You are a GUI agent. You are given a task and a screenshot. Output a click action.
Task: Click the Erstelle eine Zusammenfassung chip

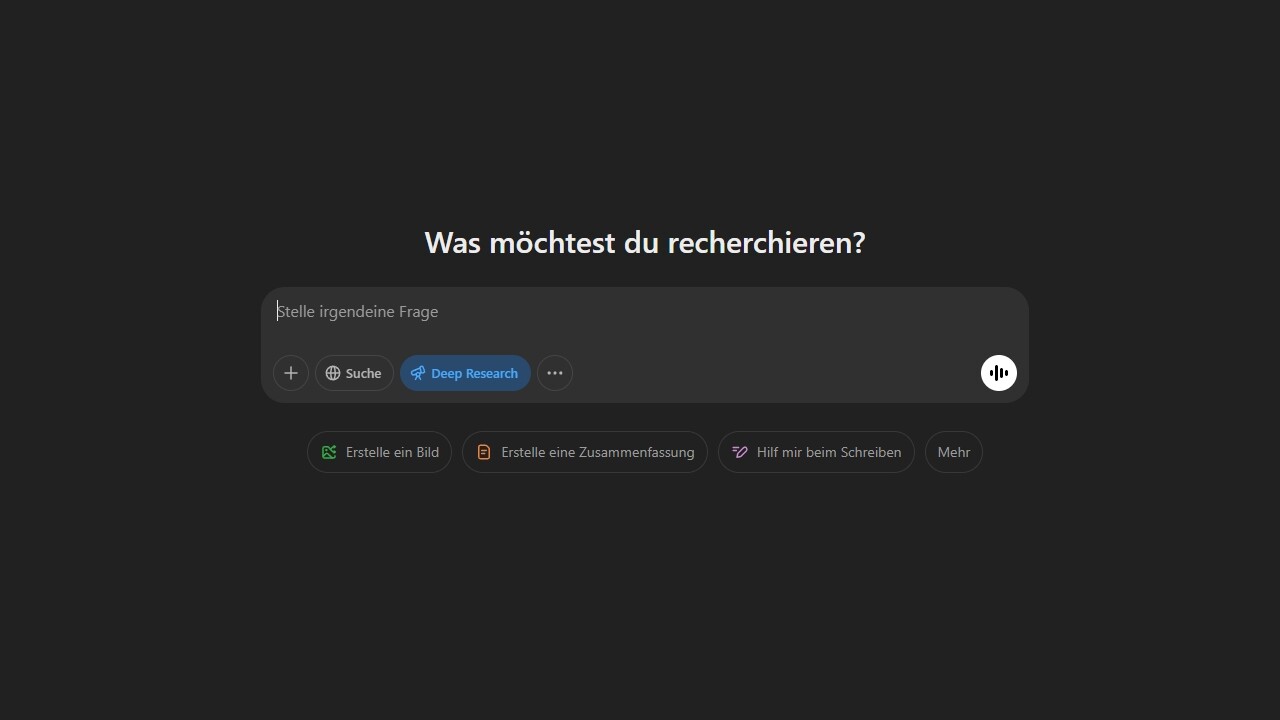(x=584, y=452)
